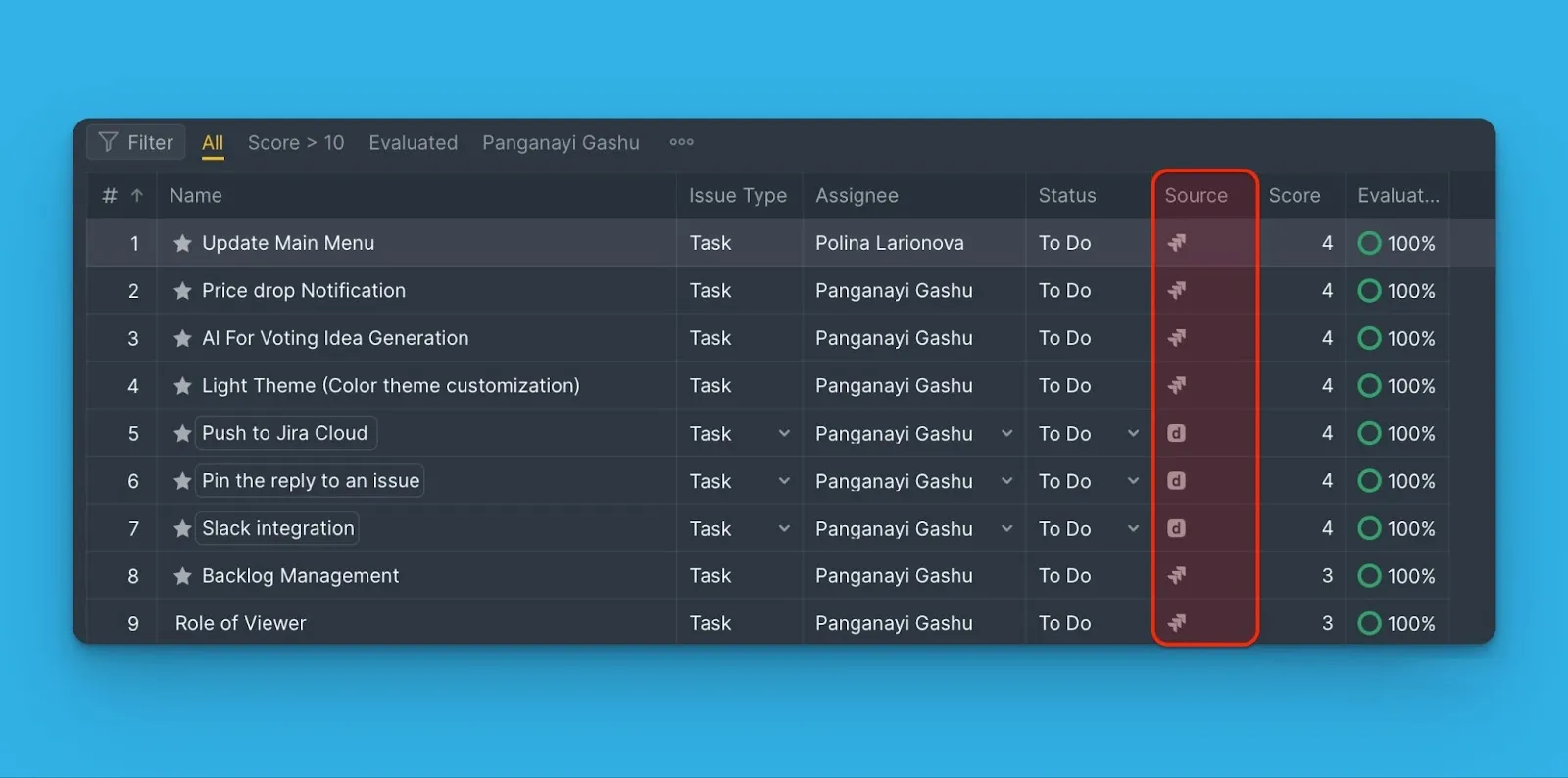Click the sort arrow in the # column header
1568x778 pixels.
tap(137, 196)
